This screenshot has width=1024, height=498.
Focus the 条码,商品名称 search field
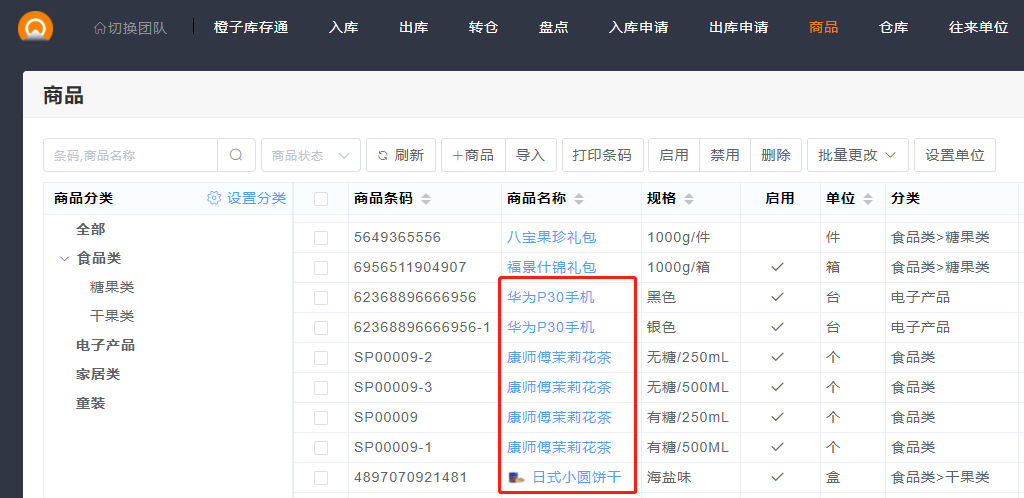pyautogui.click(x=131, y=155)
